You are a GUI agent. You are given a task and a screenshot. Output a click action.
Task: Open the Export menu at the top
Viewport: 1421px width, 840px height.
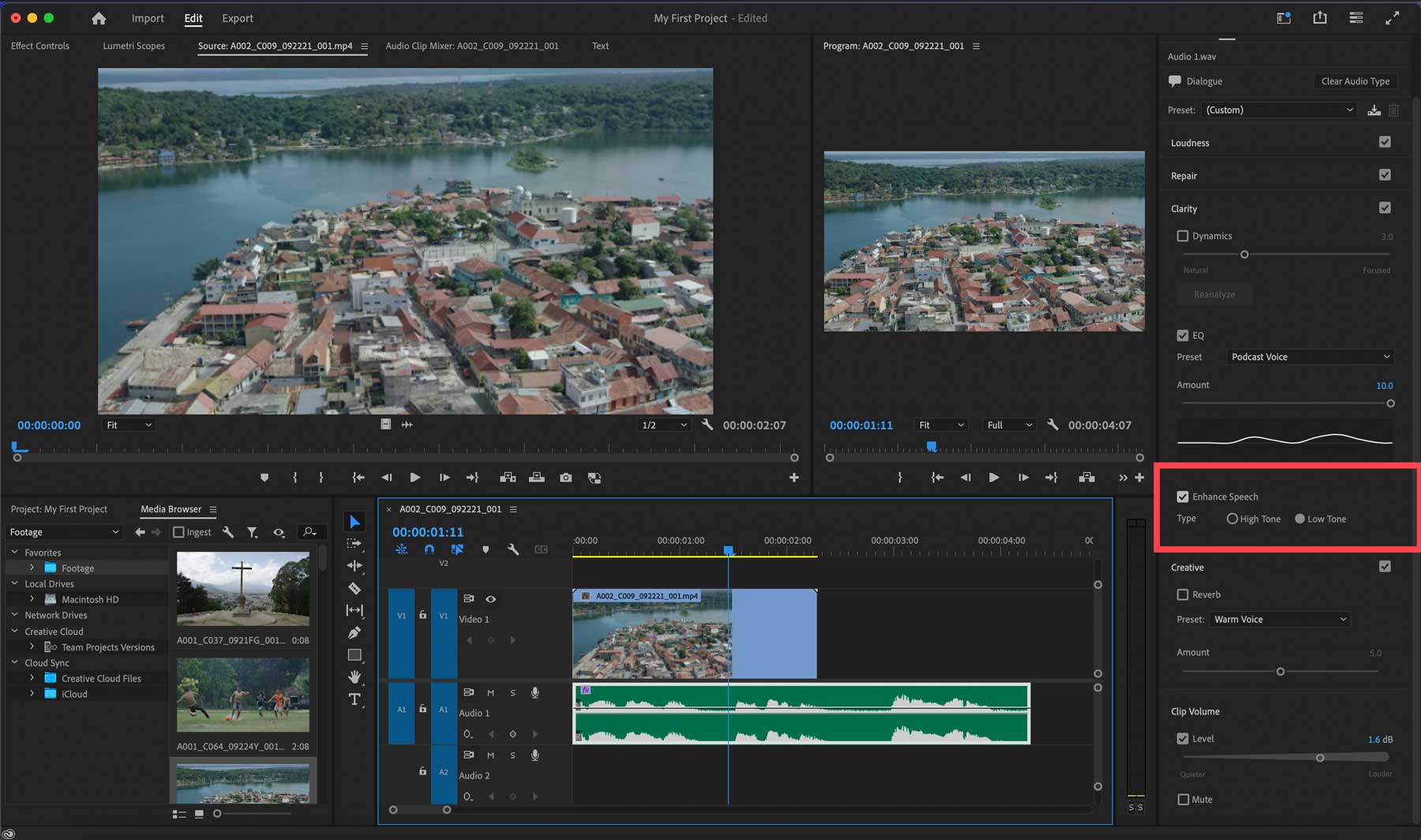click(237, 17)
